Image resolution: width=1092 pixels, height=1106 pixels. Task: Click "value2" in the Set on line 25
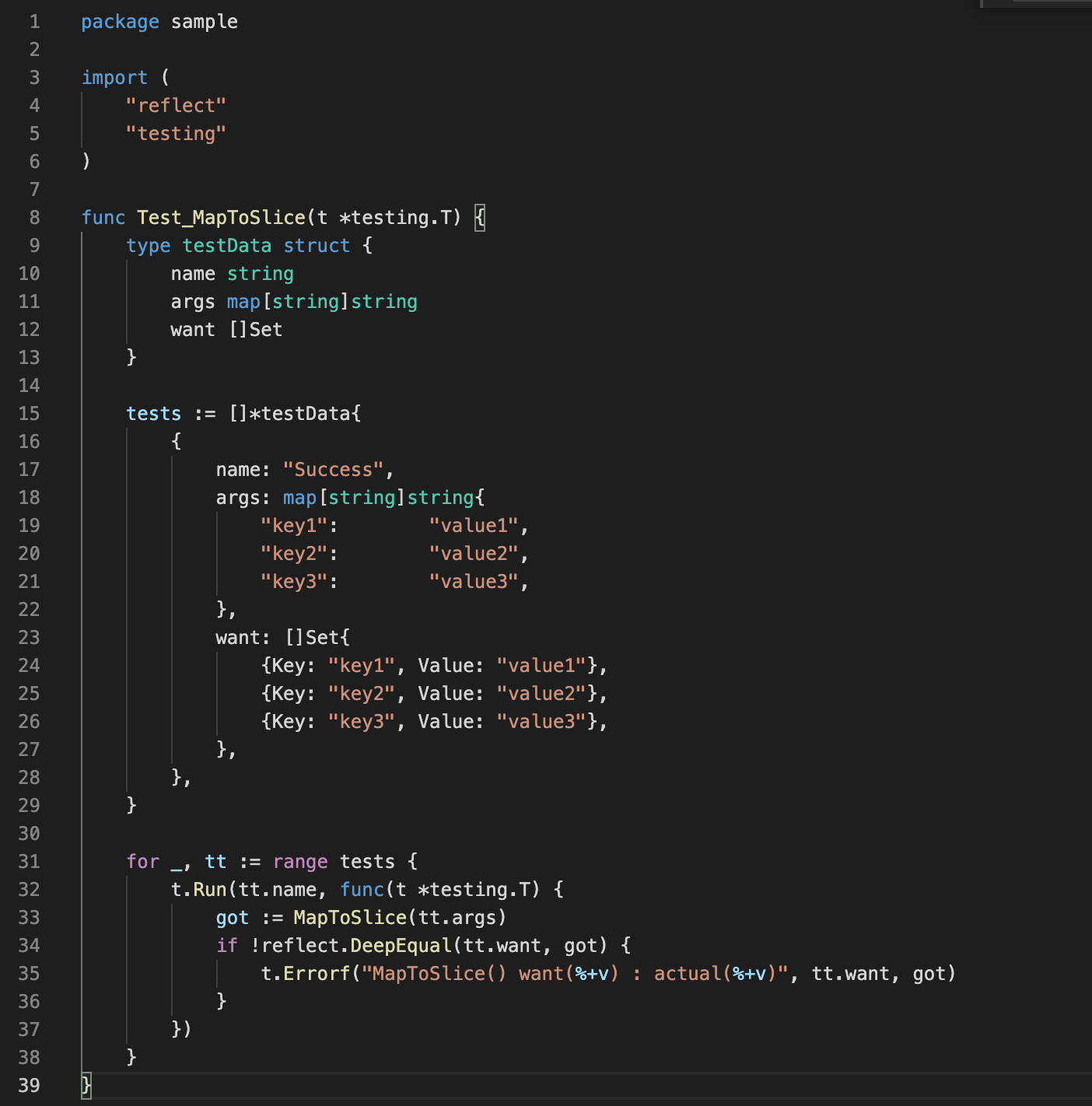click(541, 694)
